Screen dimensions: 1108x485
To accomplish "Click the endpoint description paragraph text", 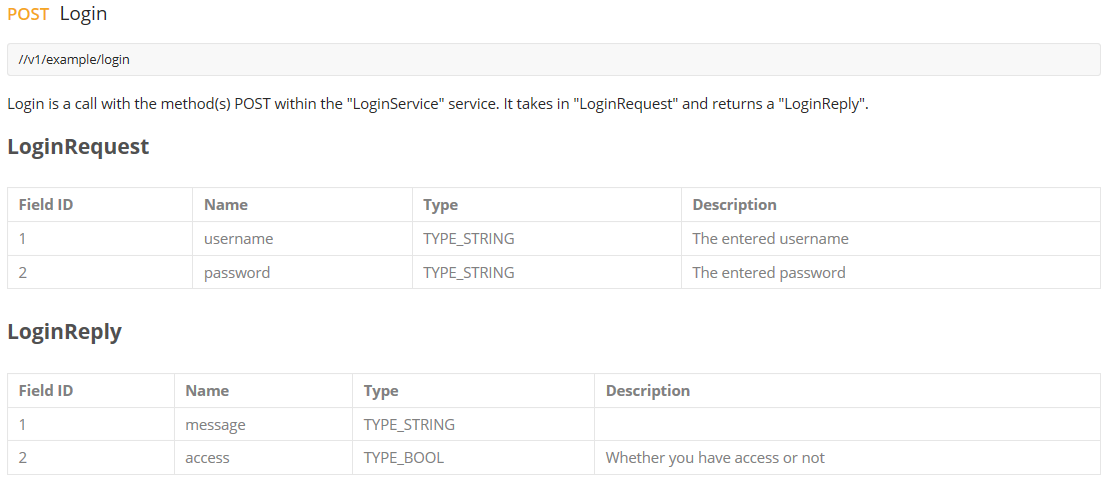I will tap(437, 105).
